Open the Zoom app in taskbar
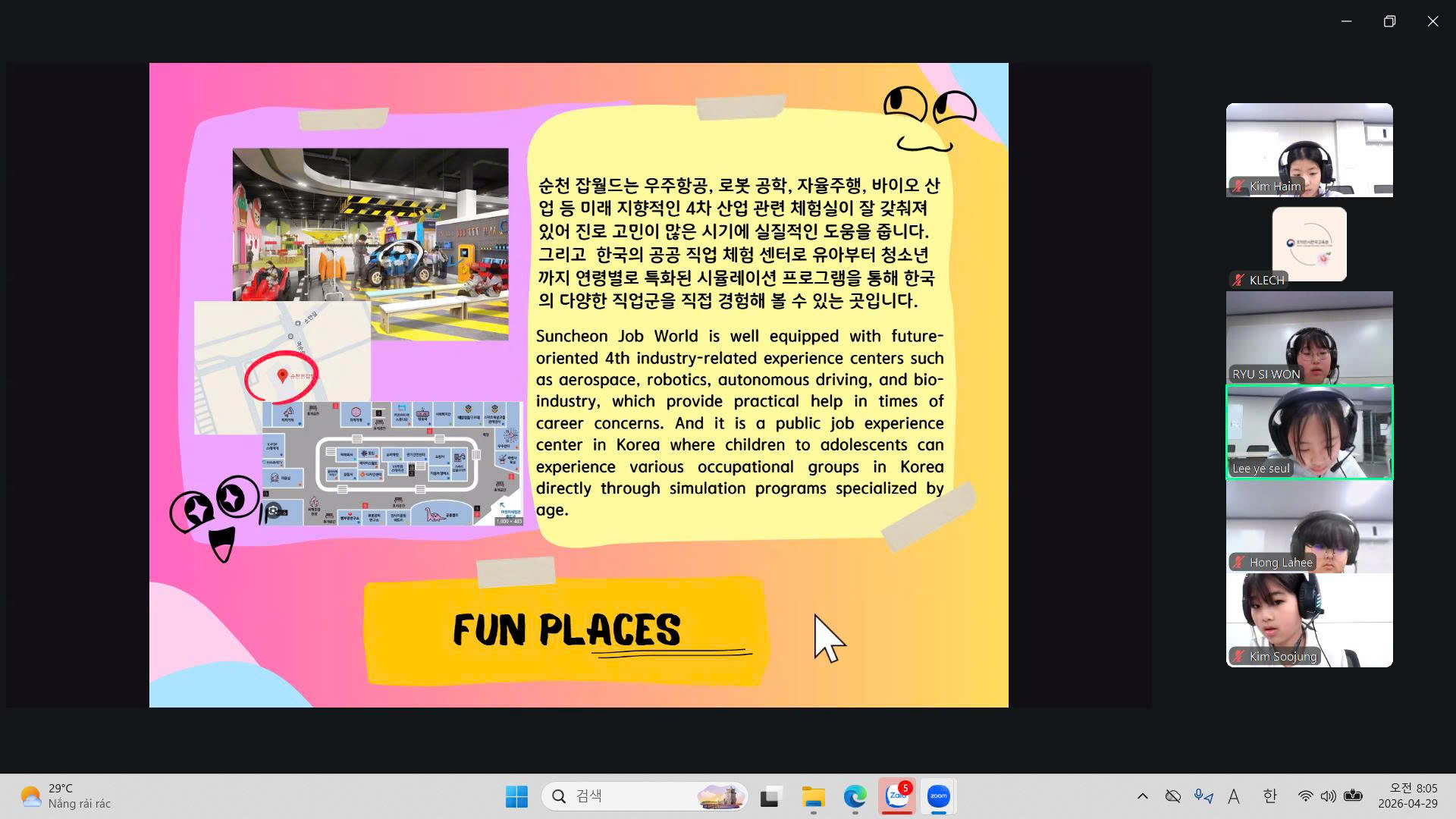1456x819 pixels. click(x=939, y=796)
